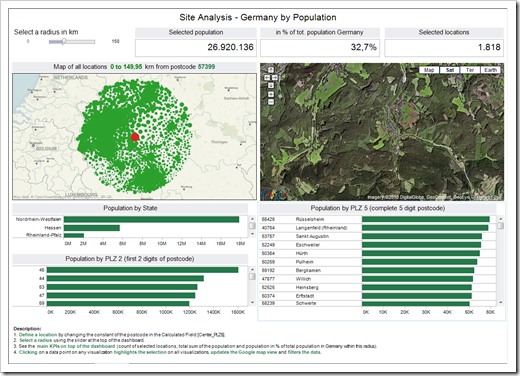
Task: Pan the Google satellite map left
Action: click(x=267, y=77)
